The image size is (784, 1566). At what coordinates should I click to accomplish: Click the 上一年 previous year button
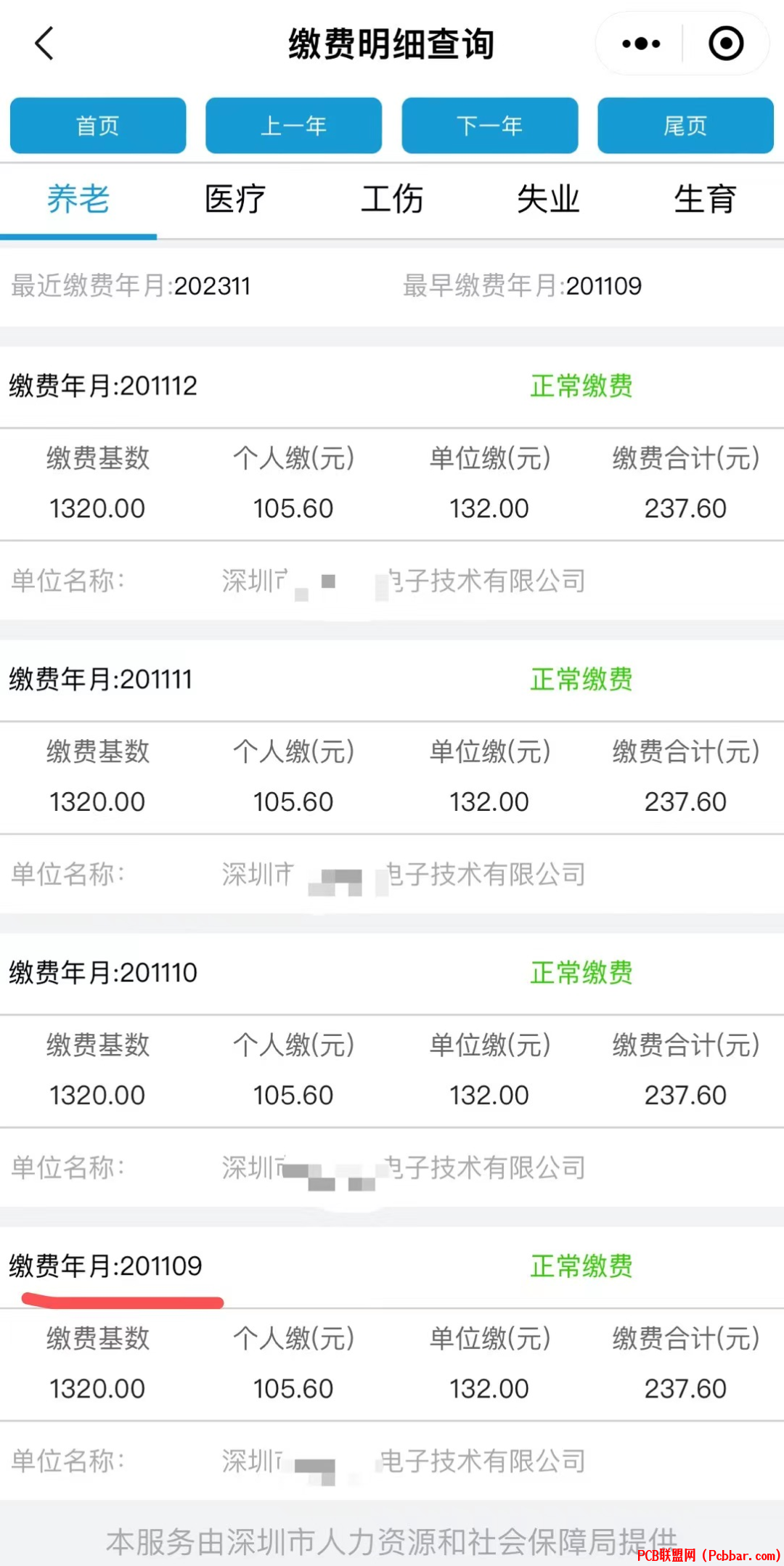293,126
